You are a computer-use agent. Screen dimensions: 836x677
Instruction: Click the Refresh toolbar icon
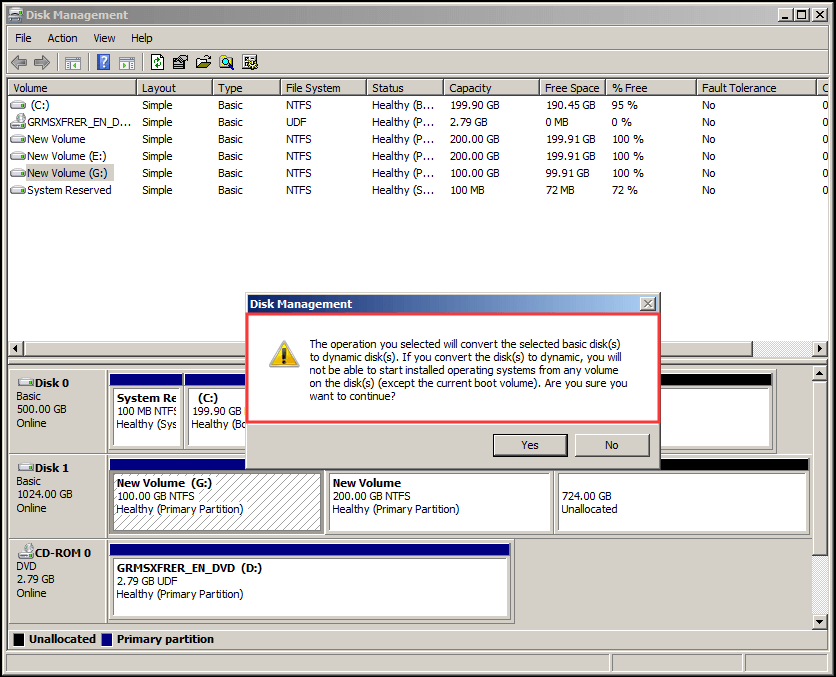point(157,62)
